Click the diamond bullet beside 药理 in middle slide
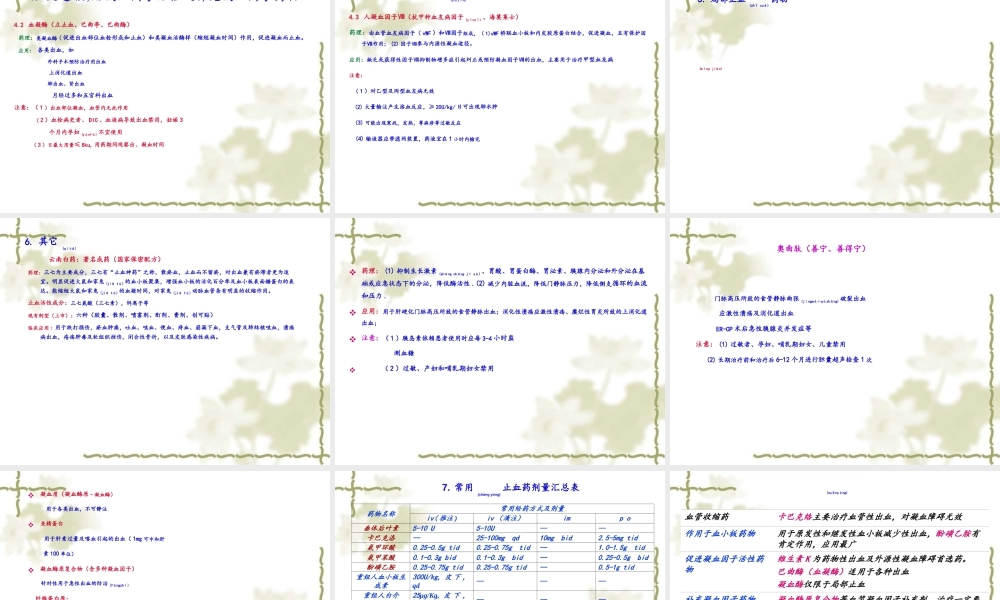Viewport: 1000px width, 600px height. pyautogui.click(x=352, y=270)
